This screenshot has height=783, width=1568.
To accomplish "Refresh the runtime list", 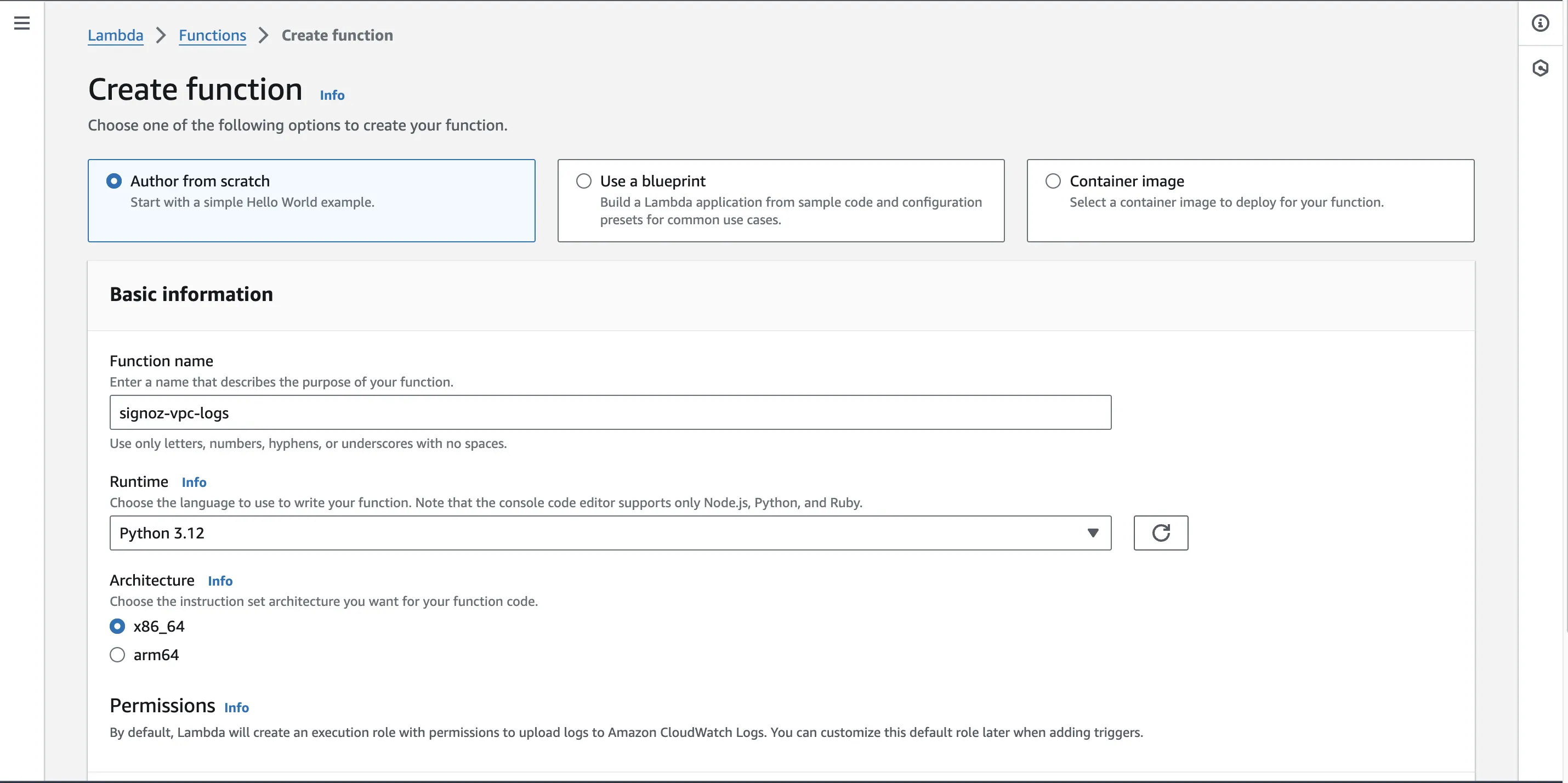I will coord(1160,533).
